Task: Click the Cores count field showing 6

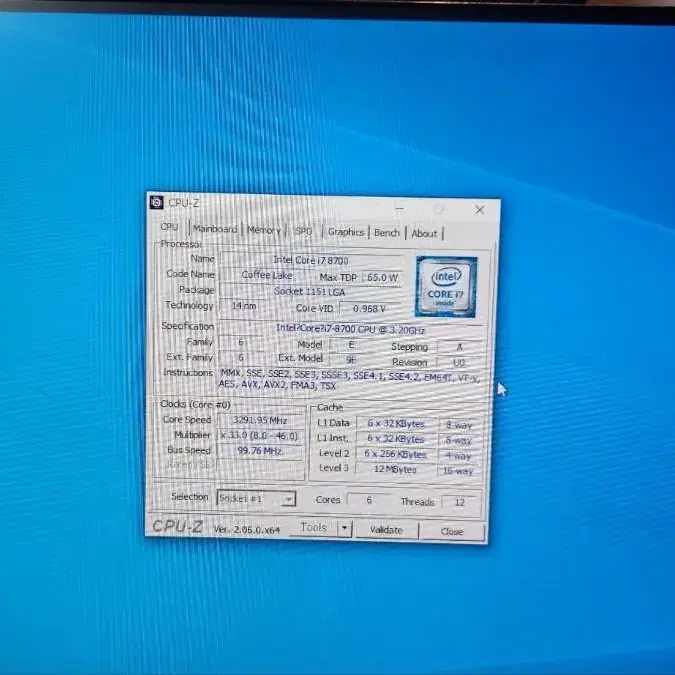Action: (x=369, y=500)
